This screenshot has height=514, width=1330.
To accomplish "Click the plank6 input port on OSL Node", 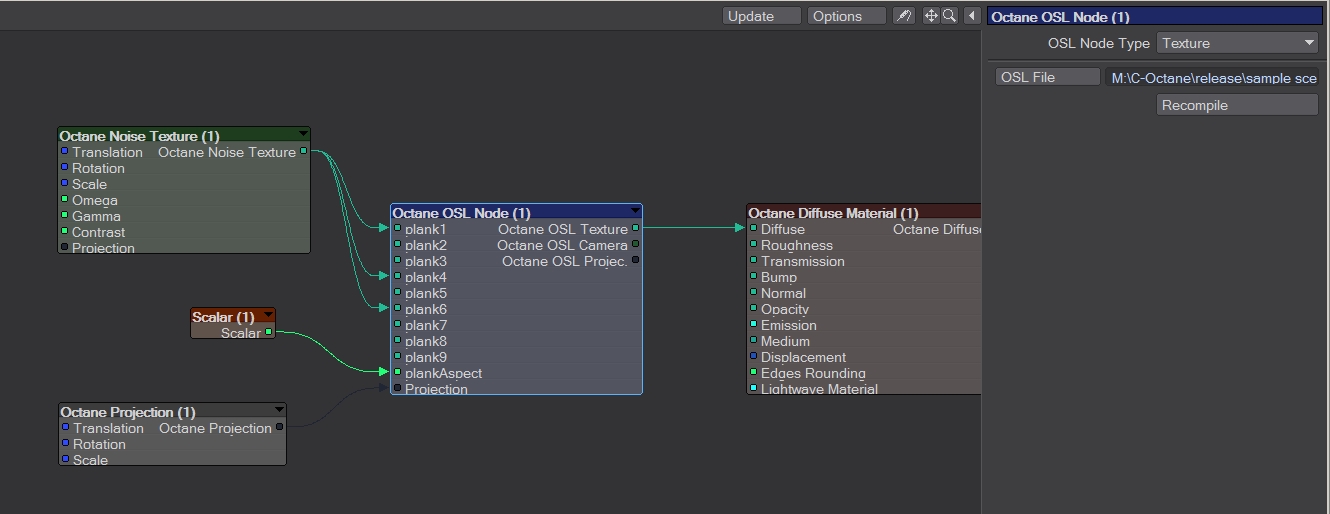I will pos(397,309).
